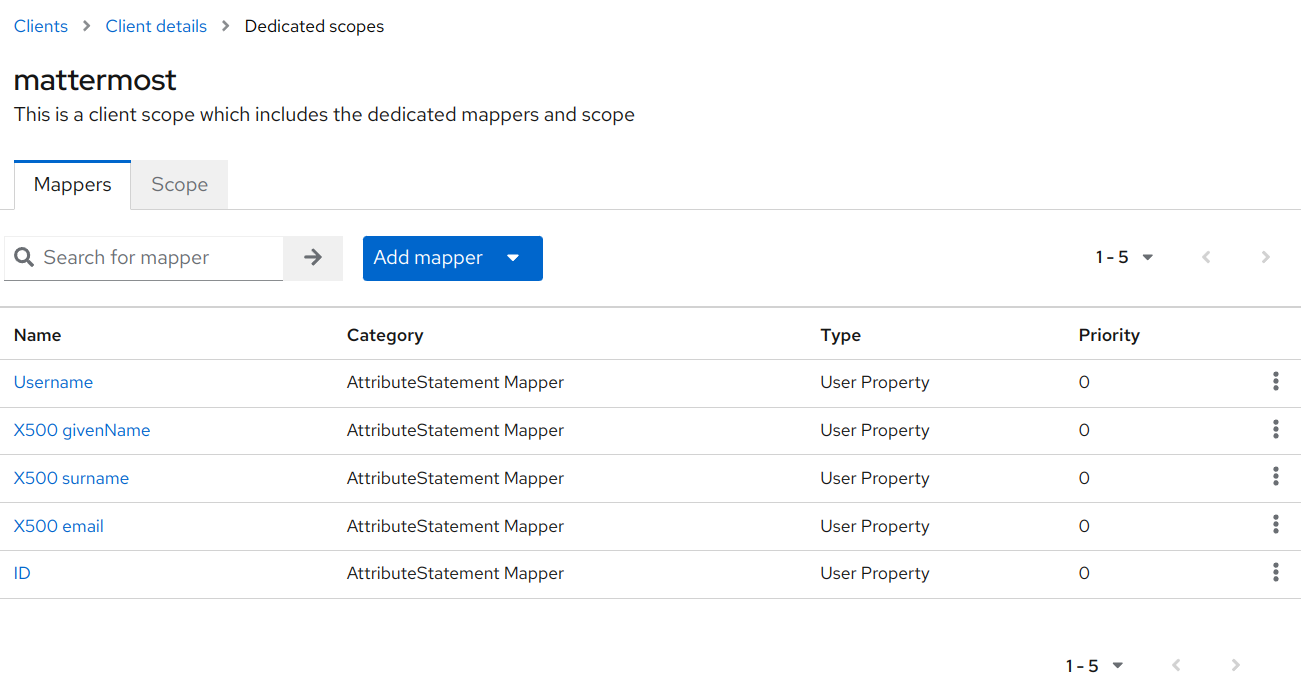Image resolution: width=1301 pixels, height=687 pixels.
Task: Open the Add mapper dropdown arrow
Action: point(513,258)
